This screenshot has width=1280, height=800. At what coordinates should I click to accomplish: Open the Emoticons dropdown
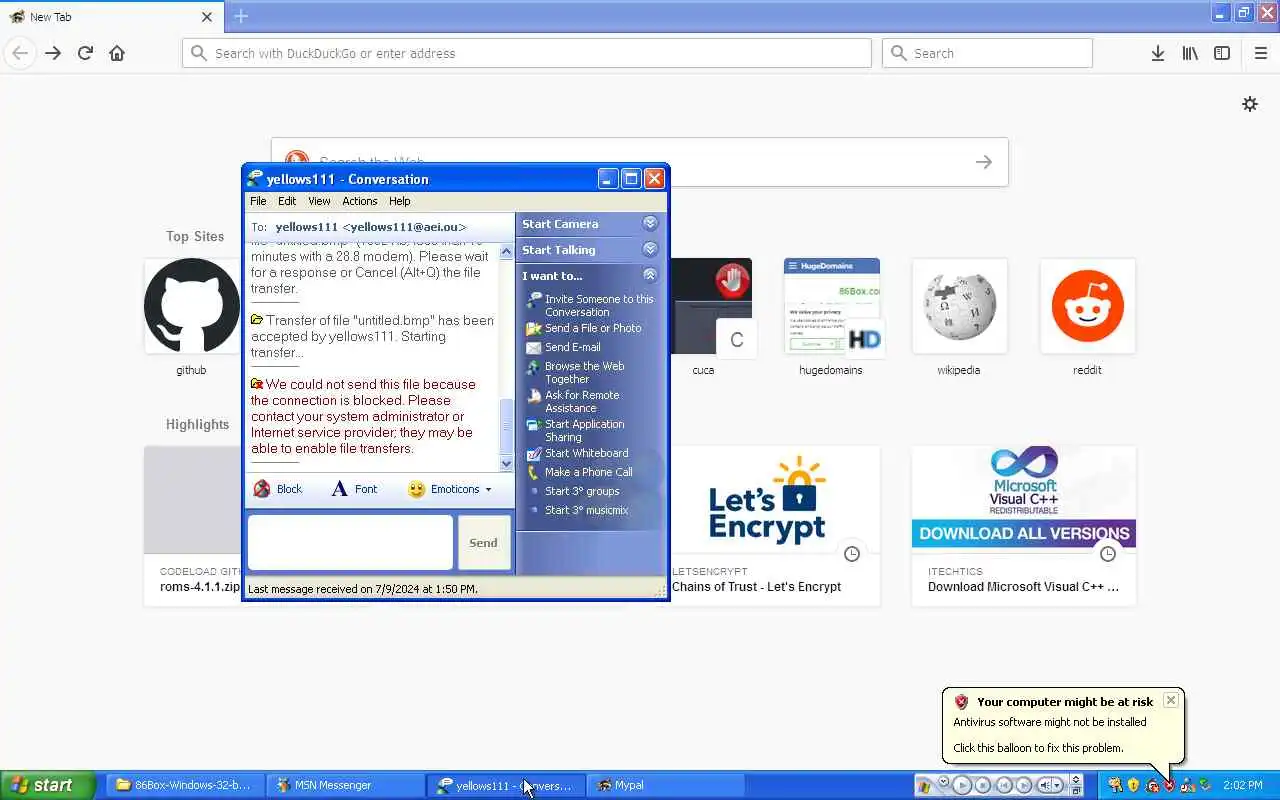tap(450, 489)
